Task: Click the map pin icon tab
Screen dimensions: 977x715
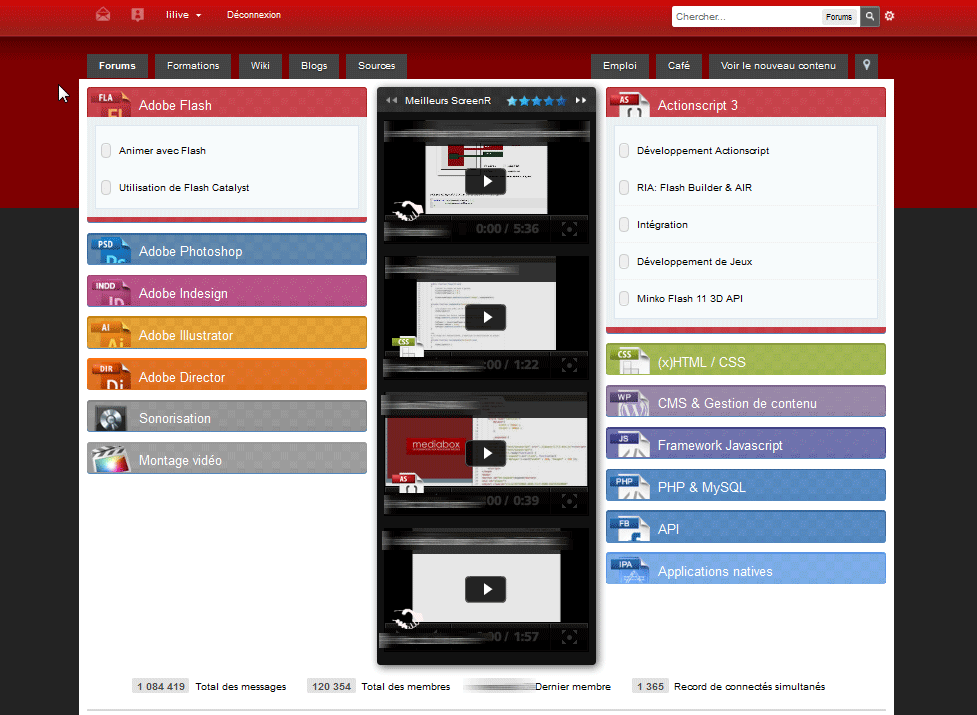Action: pos(867,65)
